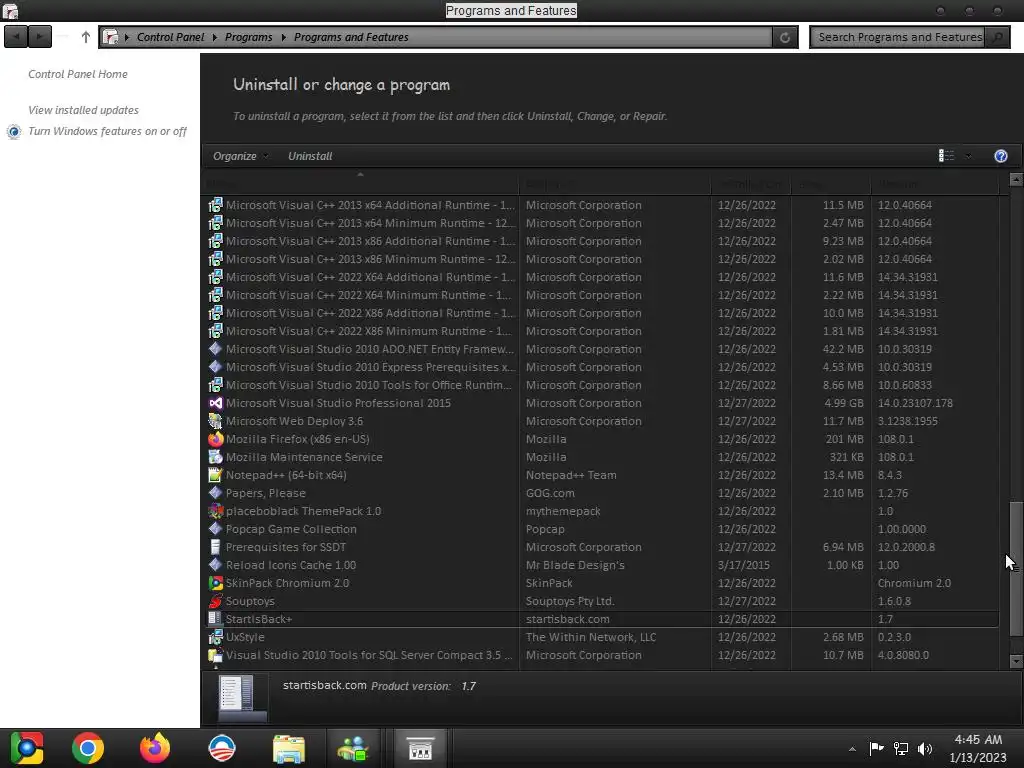Image resolution: width=1024 pixels, height=768 pixels.
Task: Click version 14.0.23107.178 cell
Action: point(915,403)
